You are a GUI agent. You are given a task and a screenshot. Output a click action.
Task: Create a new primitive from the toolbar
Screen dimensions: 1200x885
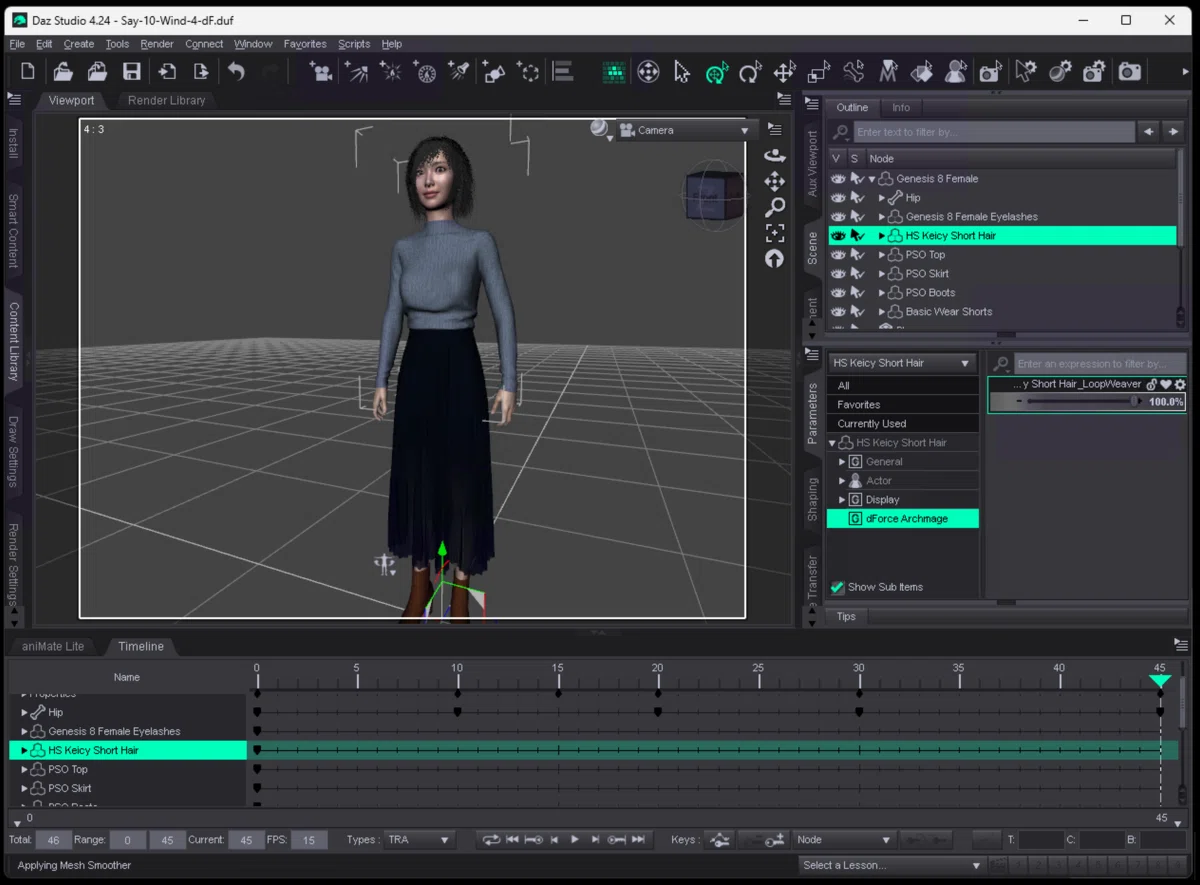(493, 72)
